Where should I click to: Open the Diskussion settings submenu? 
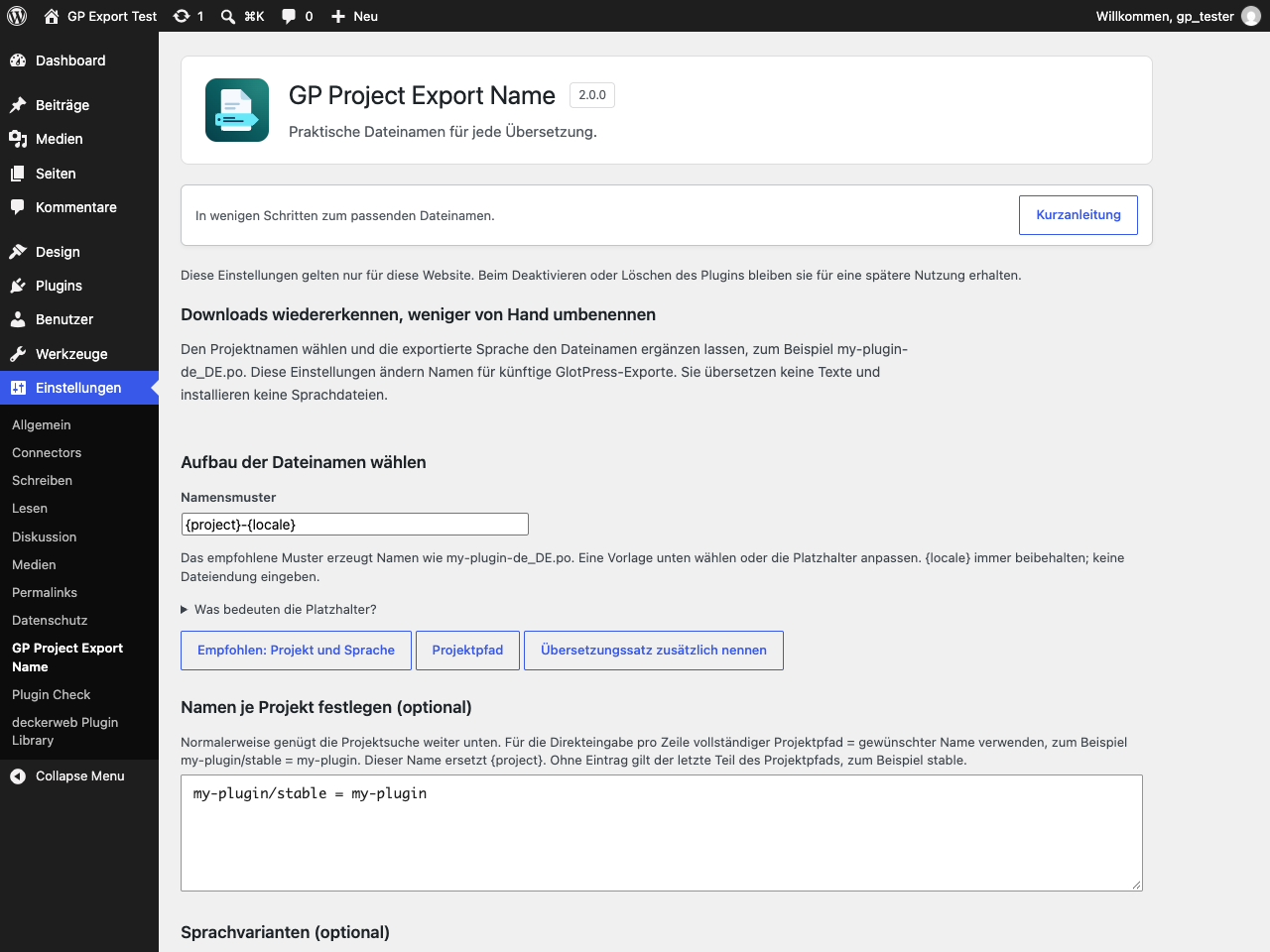click(44, 536)
